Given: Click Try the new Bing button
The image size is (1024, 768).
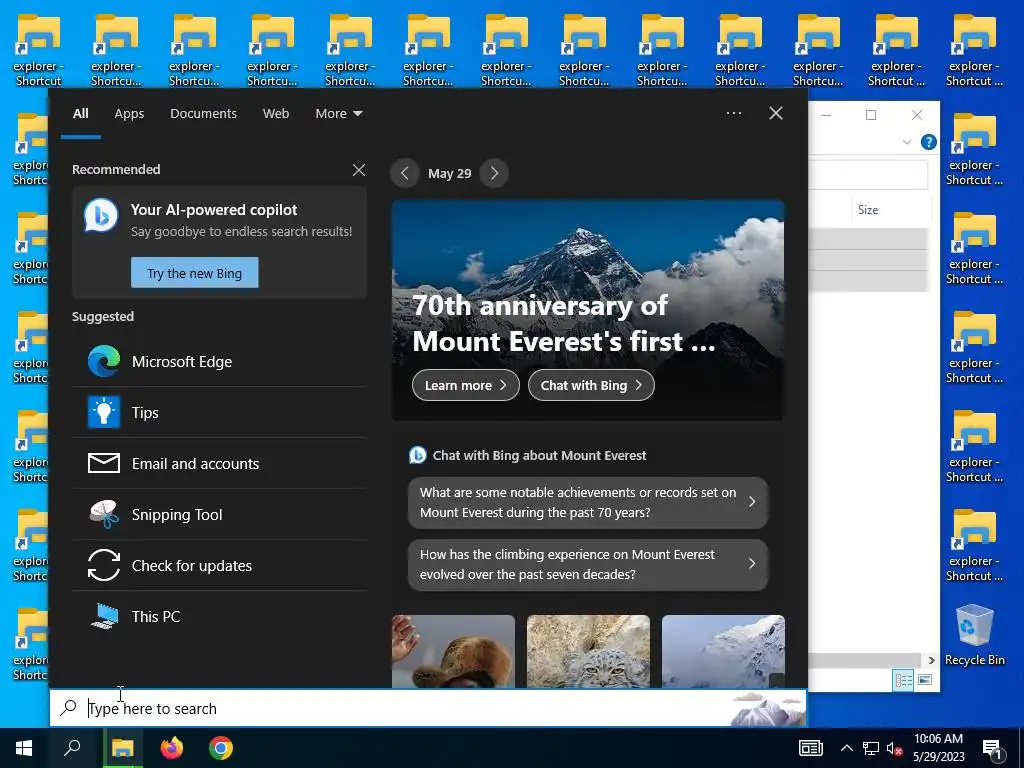Looking at the screenshot, I should pyautogui.click(x=195, y=273).
